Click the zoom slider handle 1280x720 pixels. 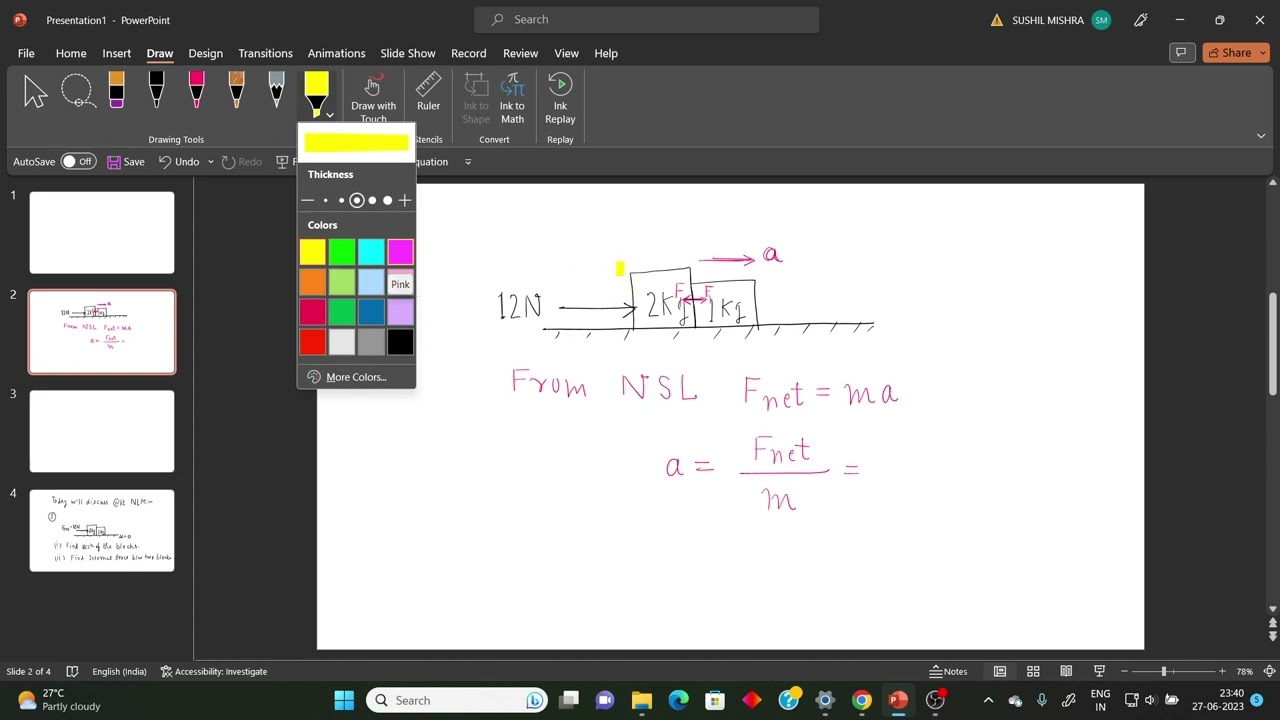(1164, 671)
